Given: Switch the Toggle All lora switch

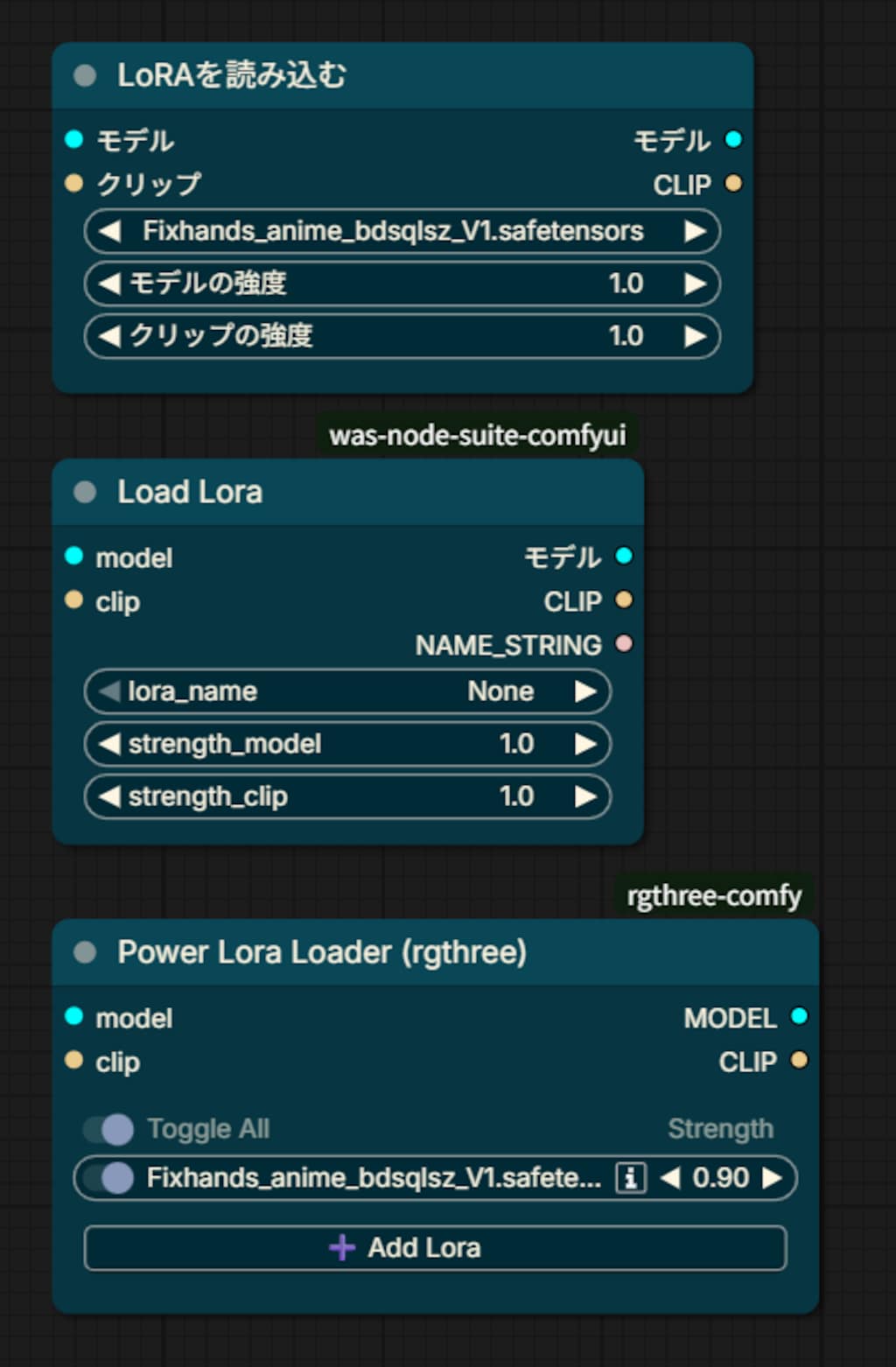Looking at the screenshot, I should pos(108,1129).
